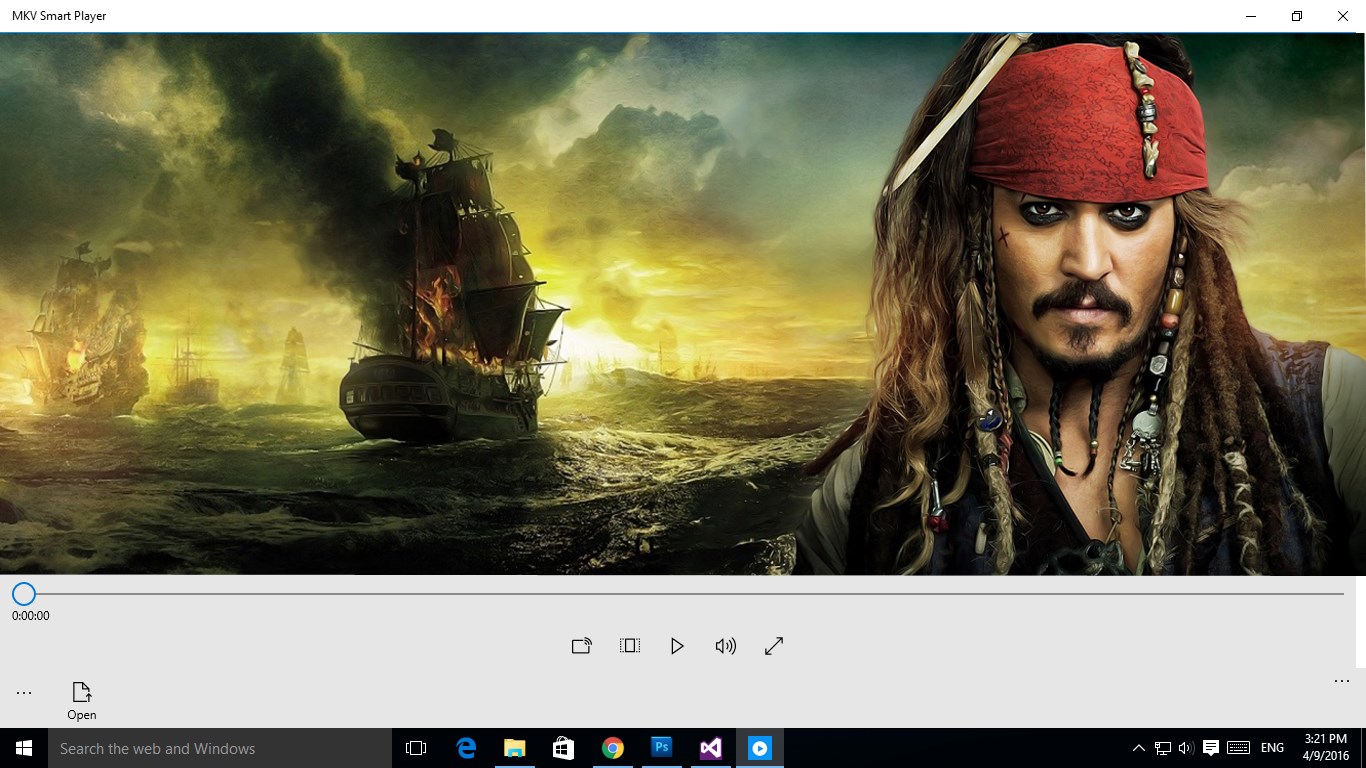Click the cast to device icon

(x=581, y=646)
